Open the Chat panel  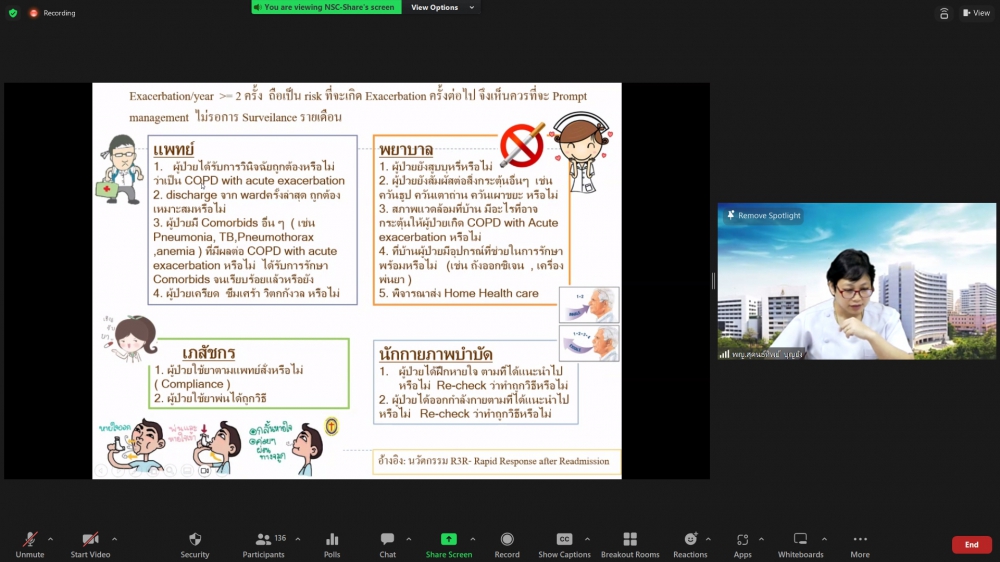point(387,540)
